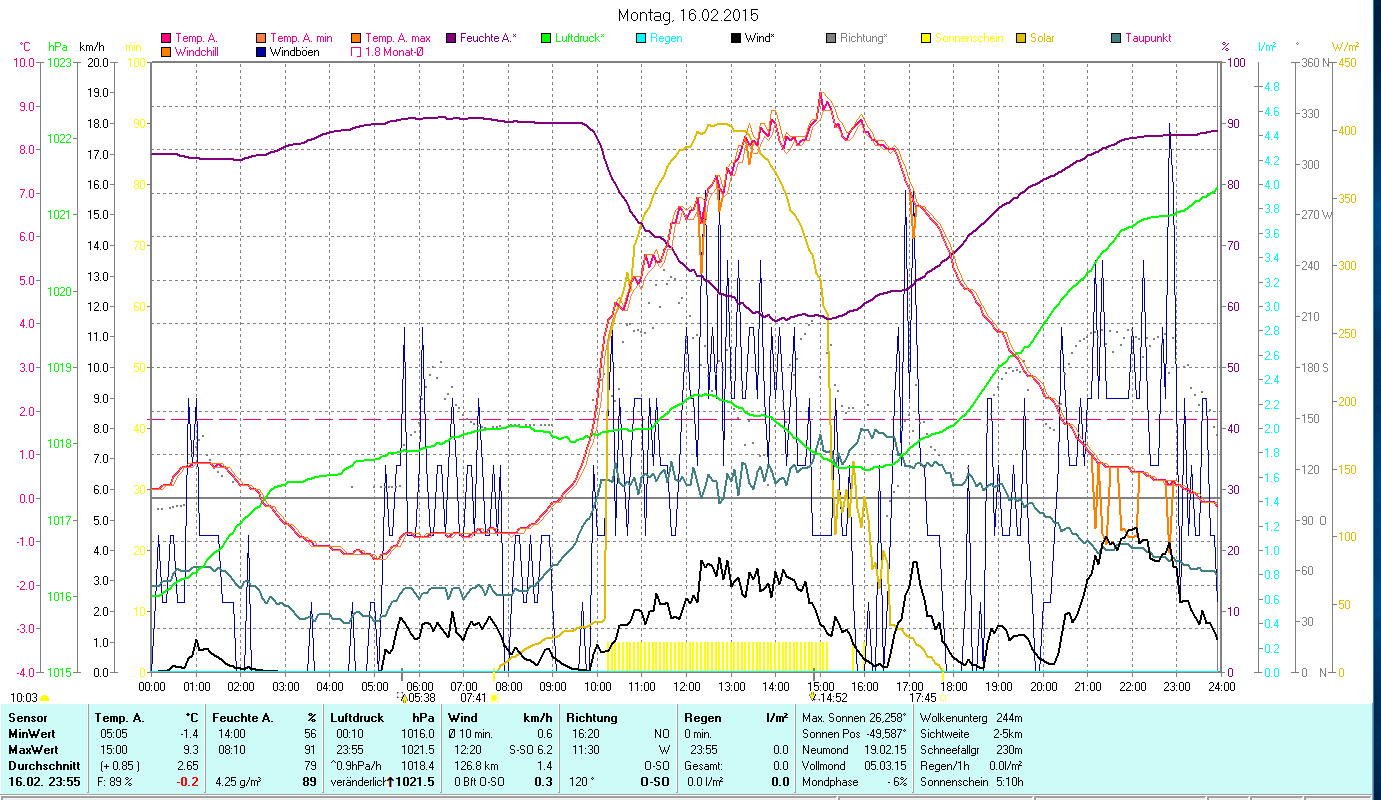The image size is (1381, 800).
Task: Click the sun icon beside 10:03
Action: coord(45,698)
